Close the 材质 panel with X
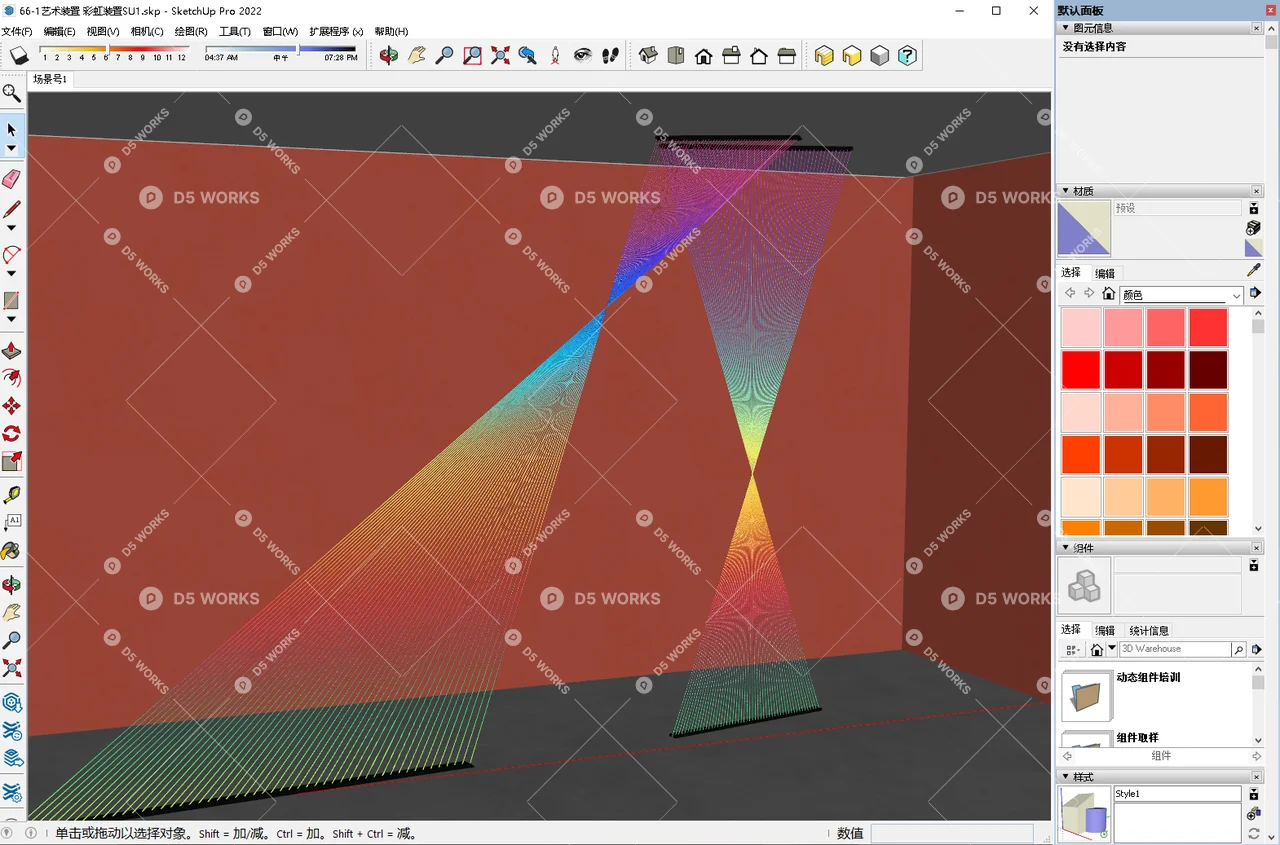 tap(1257, 191)
